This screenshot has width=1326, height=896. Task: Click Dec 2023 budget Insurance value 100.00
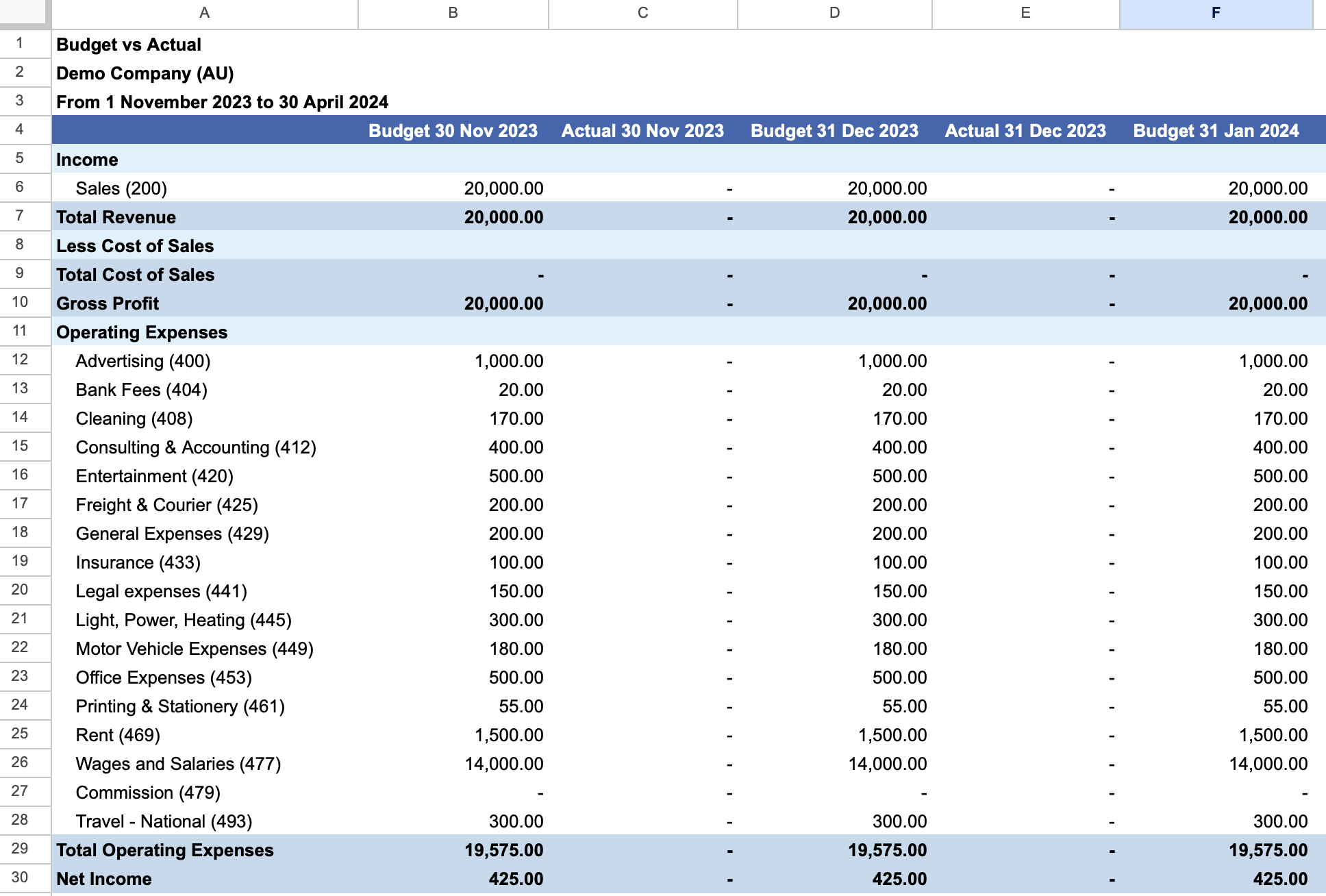pos(834,562)
